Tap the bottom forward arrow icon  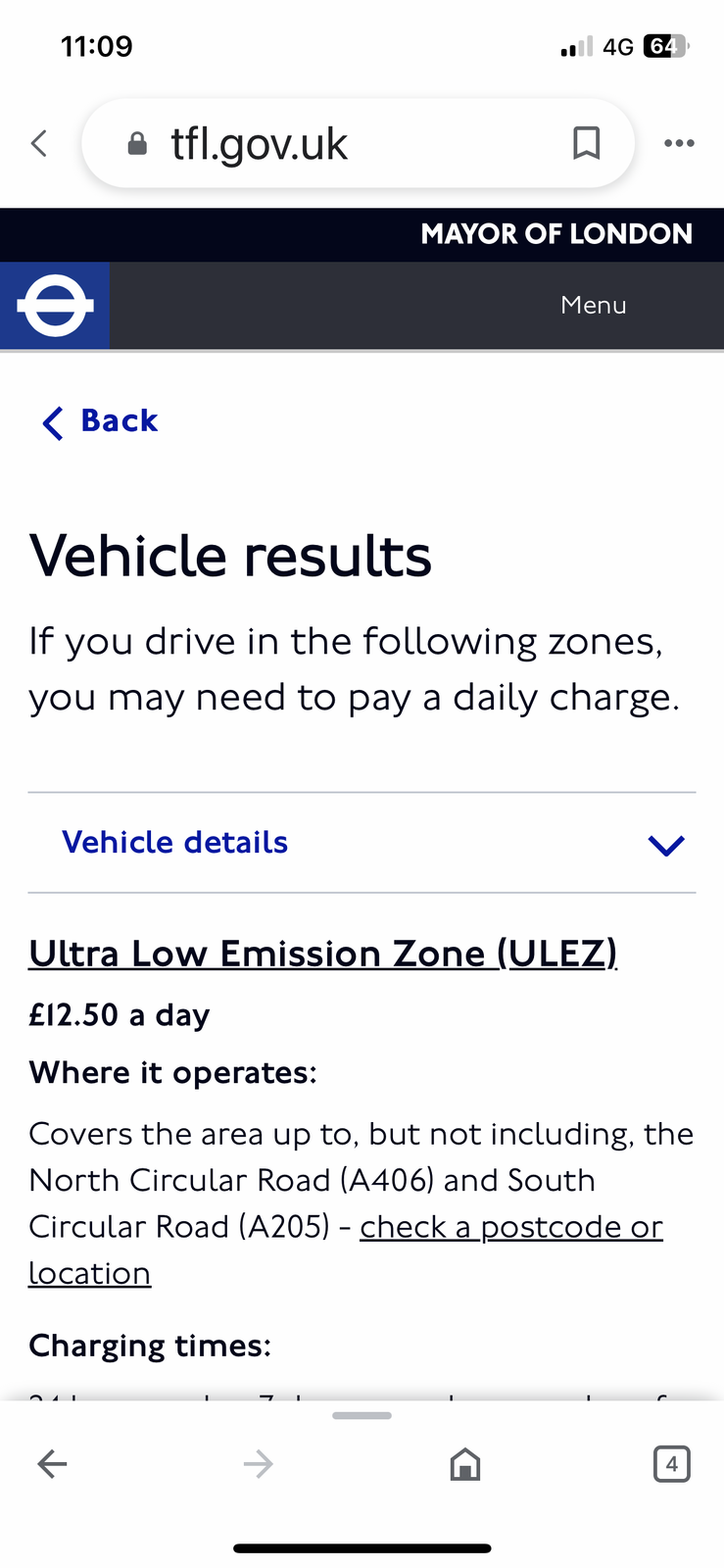pos(259,1464)
